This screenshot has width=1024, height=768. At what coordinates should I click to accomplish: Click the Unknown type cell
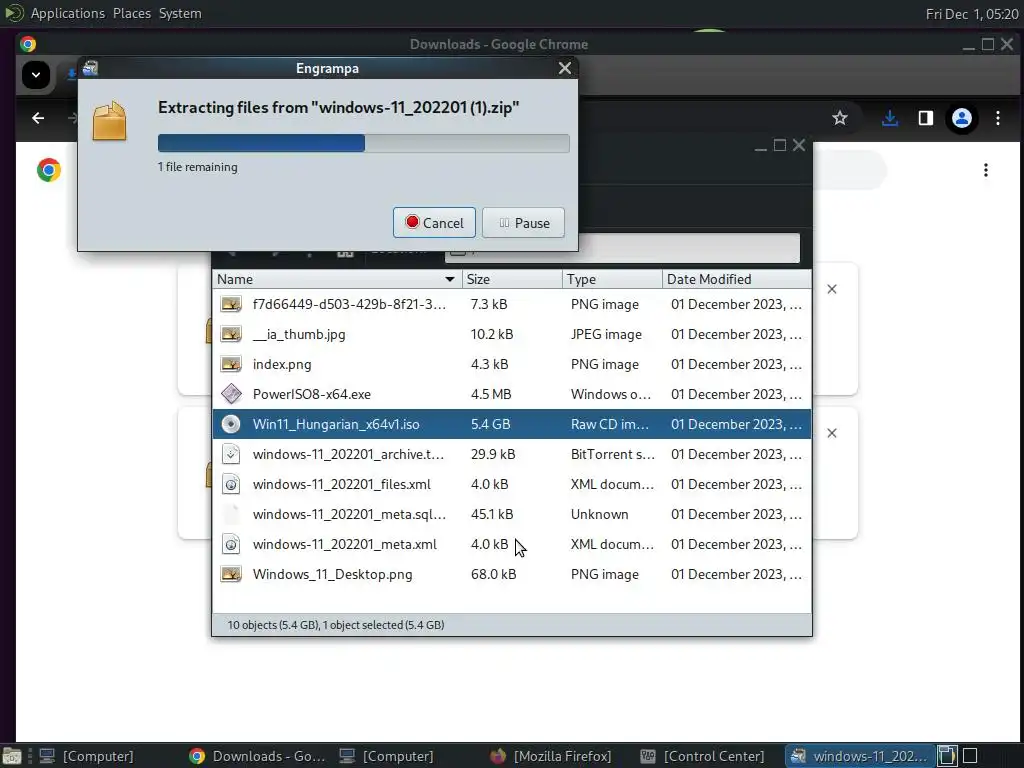click(x=599, y=515)
